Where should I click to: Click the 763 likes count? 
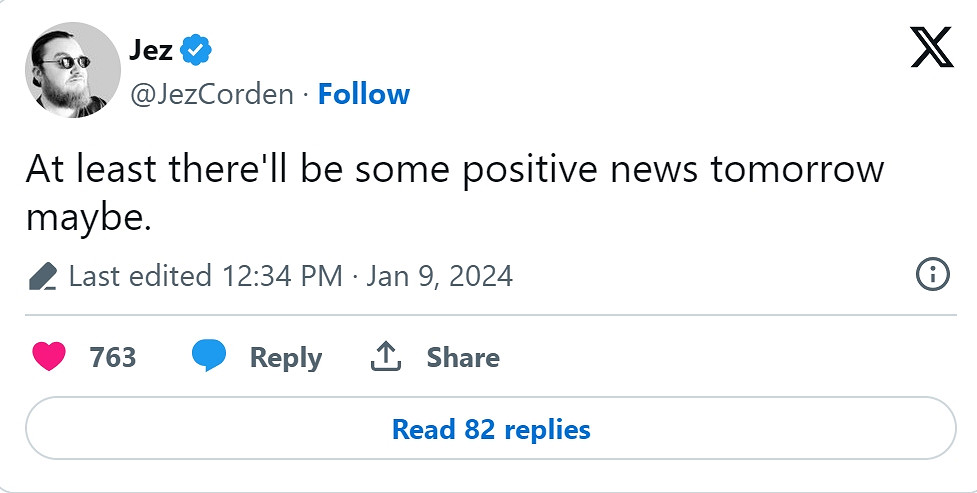pos(112,357)
